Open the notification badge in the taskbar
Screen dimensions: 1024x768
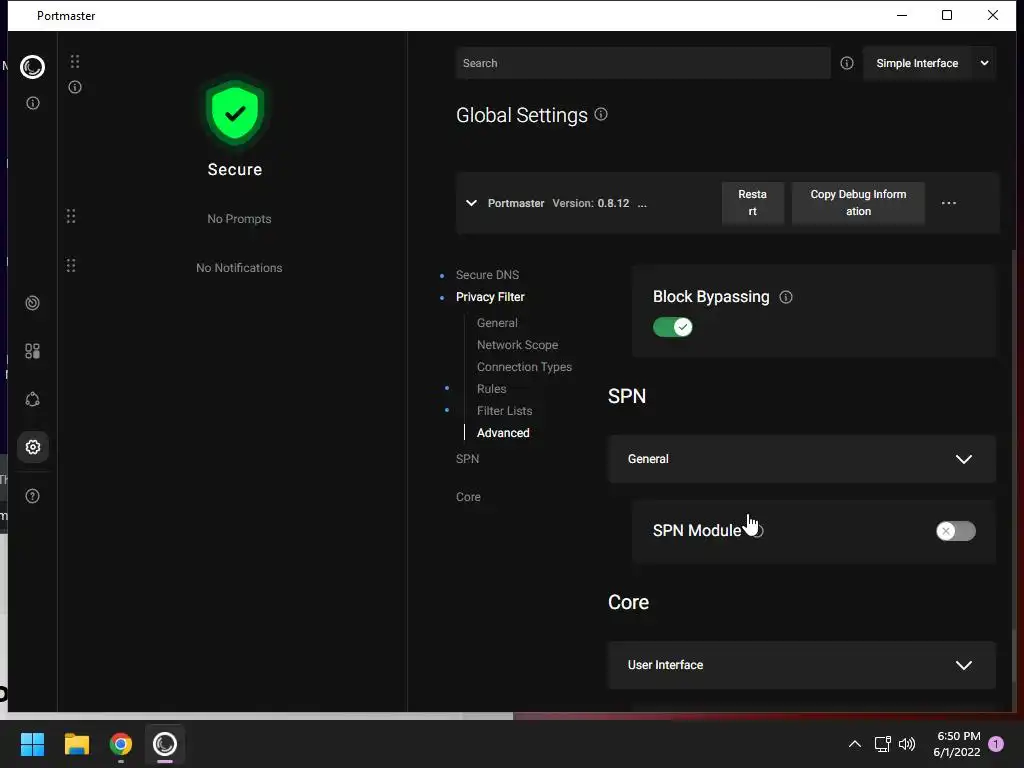tap(996, 744)
